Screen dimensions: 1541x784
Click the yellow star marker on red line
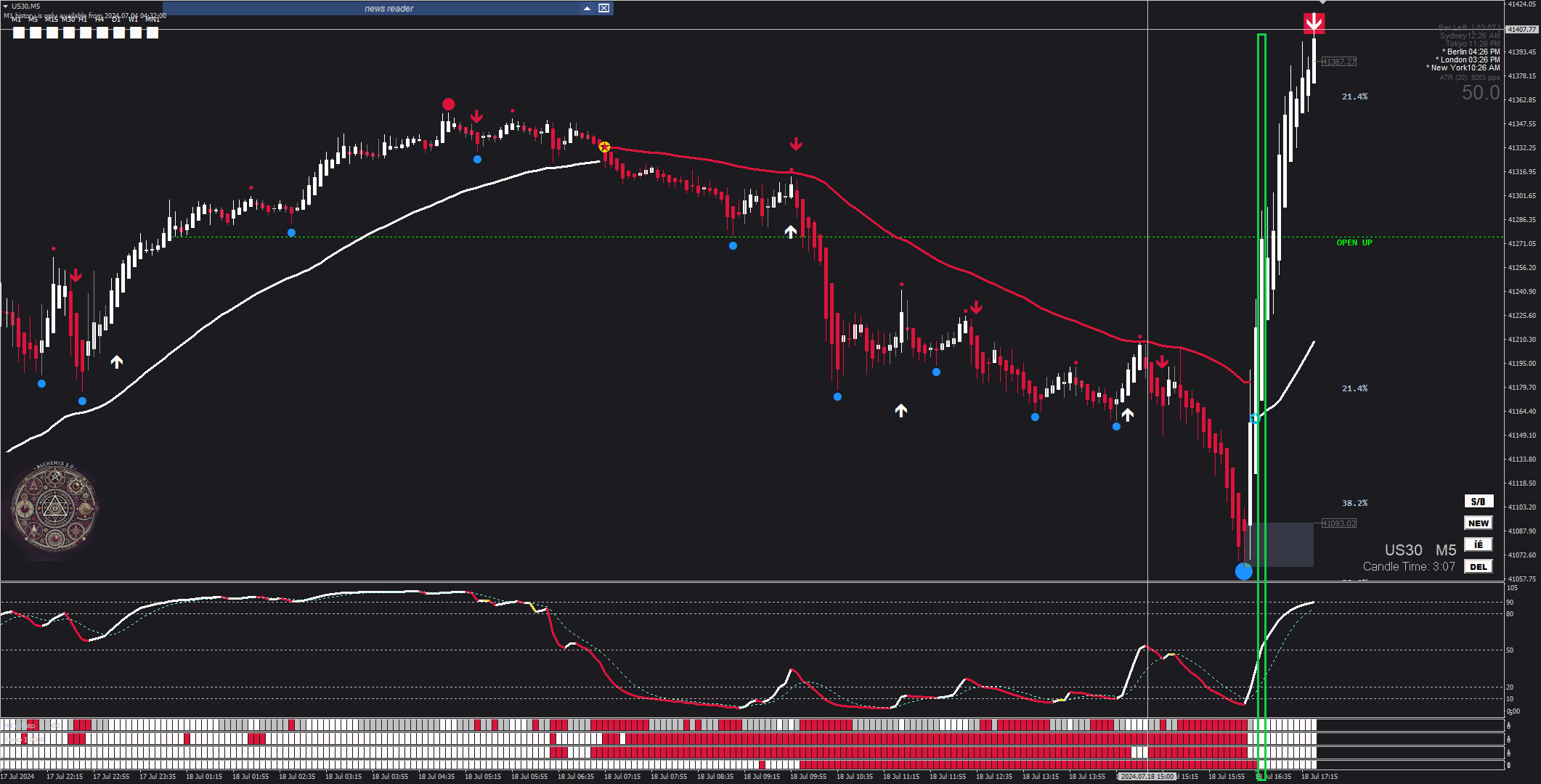click(x=604, y=147)
